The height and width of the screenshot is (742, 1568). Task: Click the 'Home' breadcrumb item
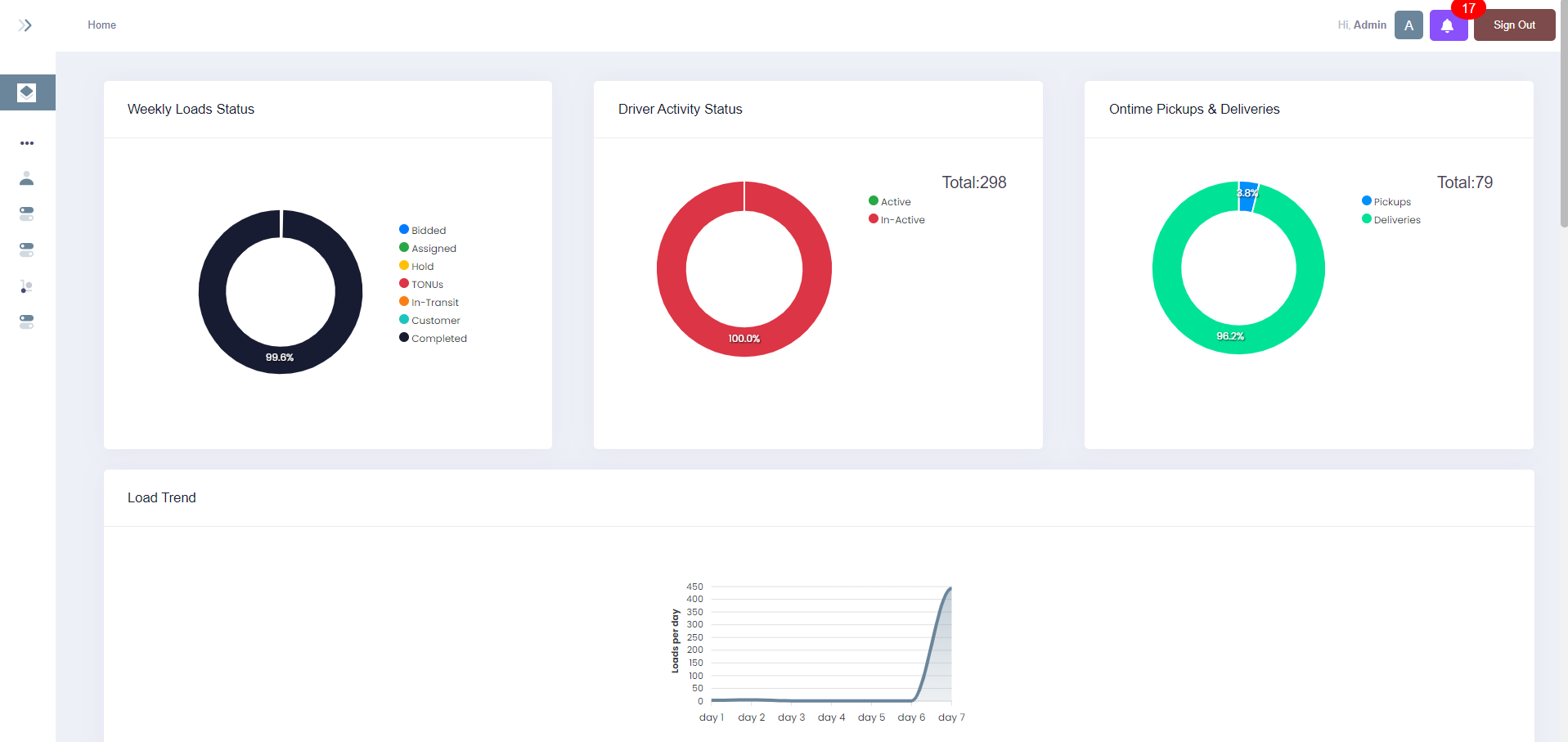click(x=101, y=25)
